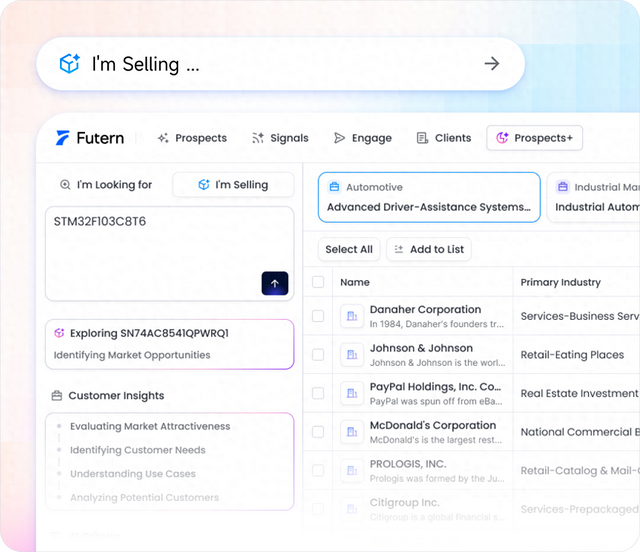640x552 pixels.
Task: Check the Danaher Corporation row checkbox
Action: click(x=318, y=316)
